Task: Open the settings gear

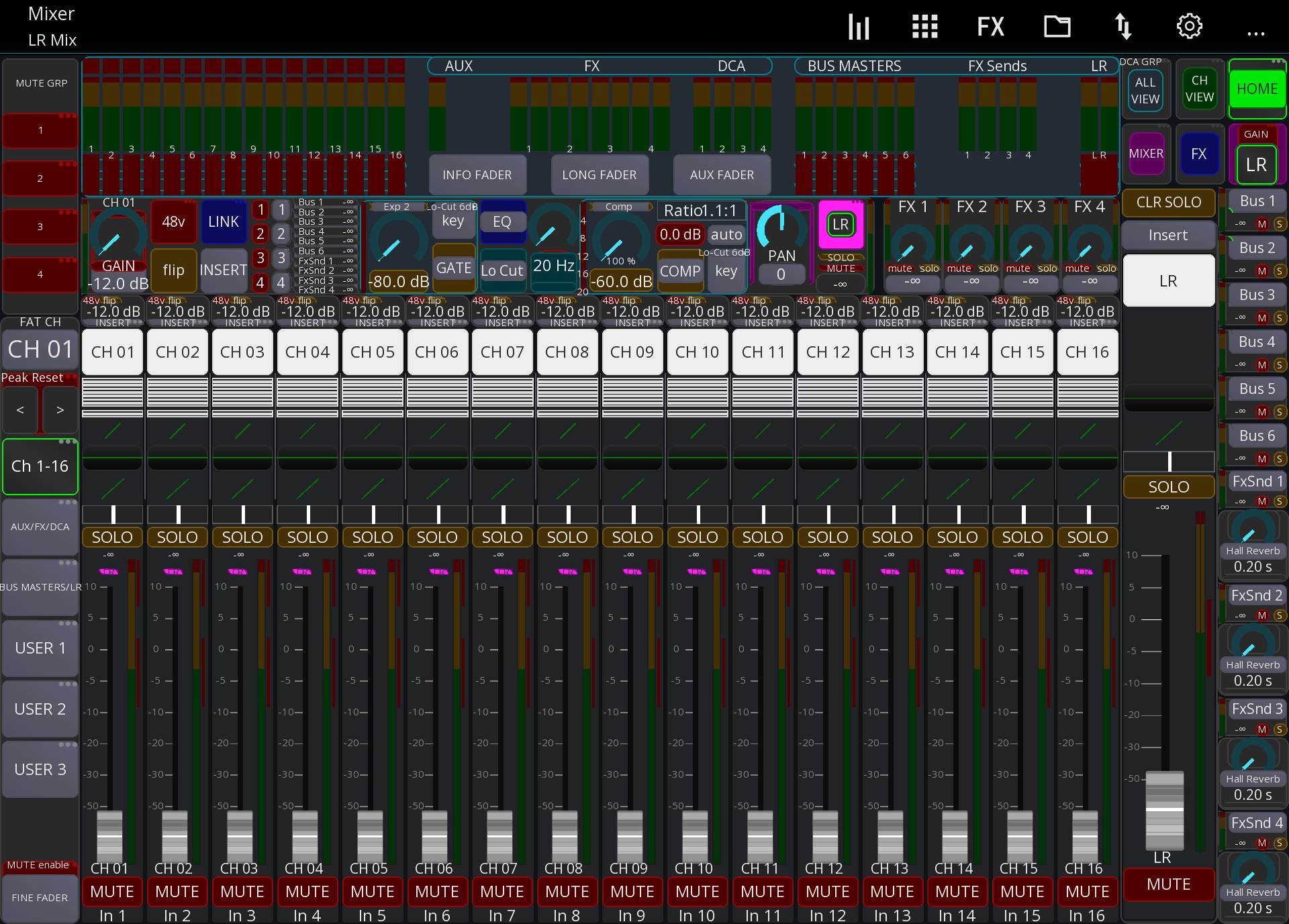Action: point(1190,26)
